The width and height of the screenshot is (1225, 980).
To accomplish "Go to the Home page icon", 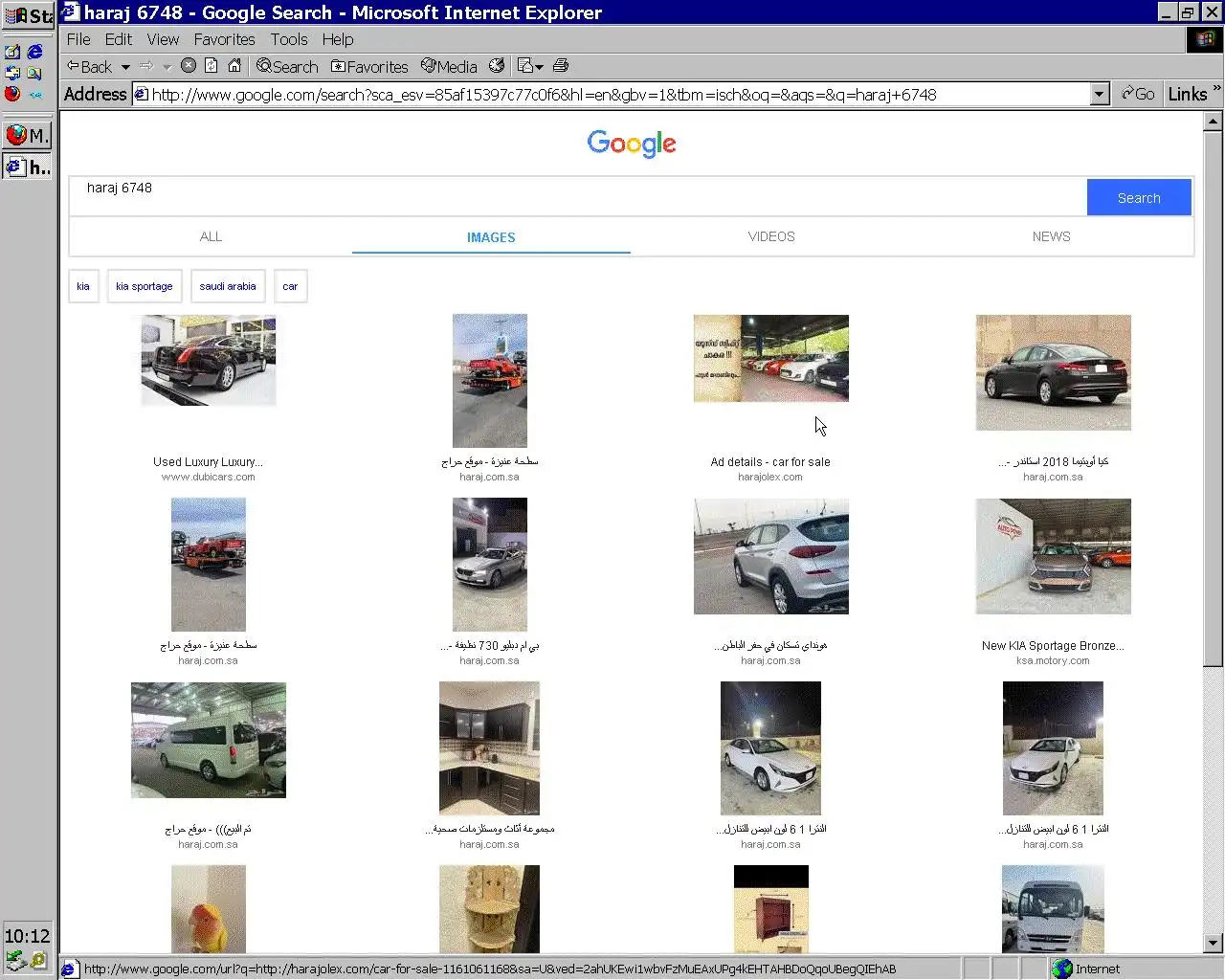I will click(234, 66).
